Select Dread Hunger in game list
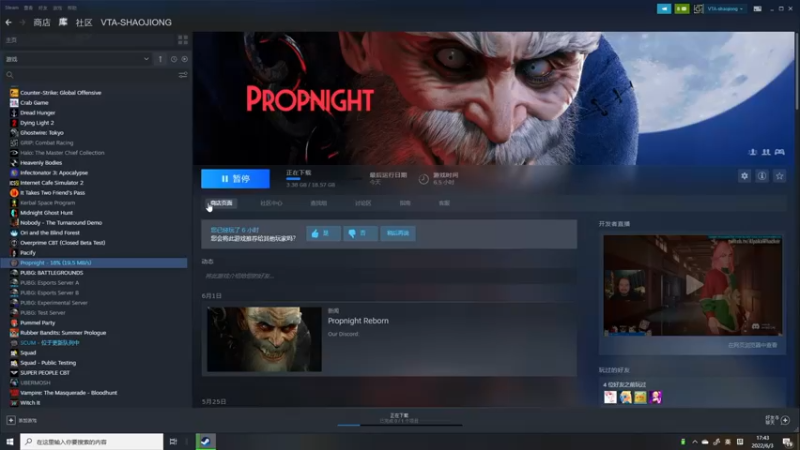This screenshot has width=800, height=450. pos(37,113)
